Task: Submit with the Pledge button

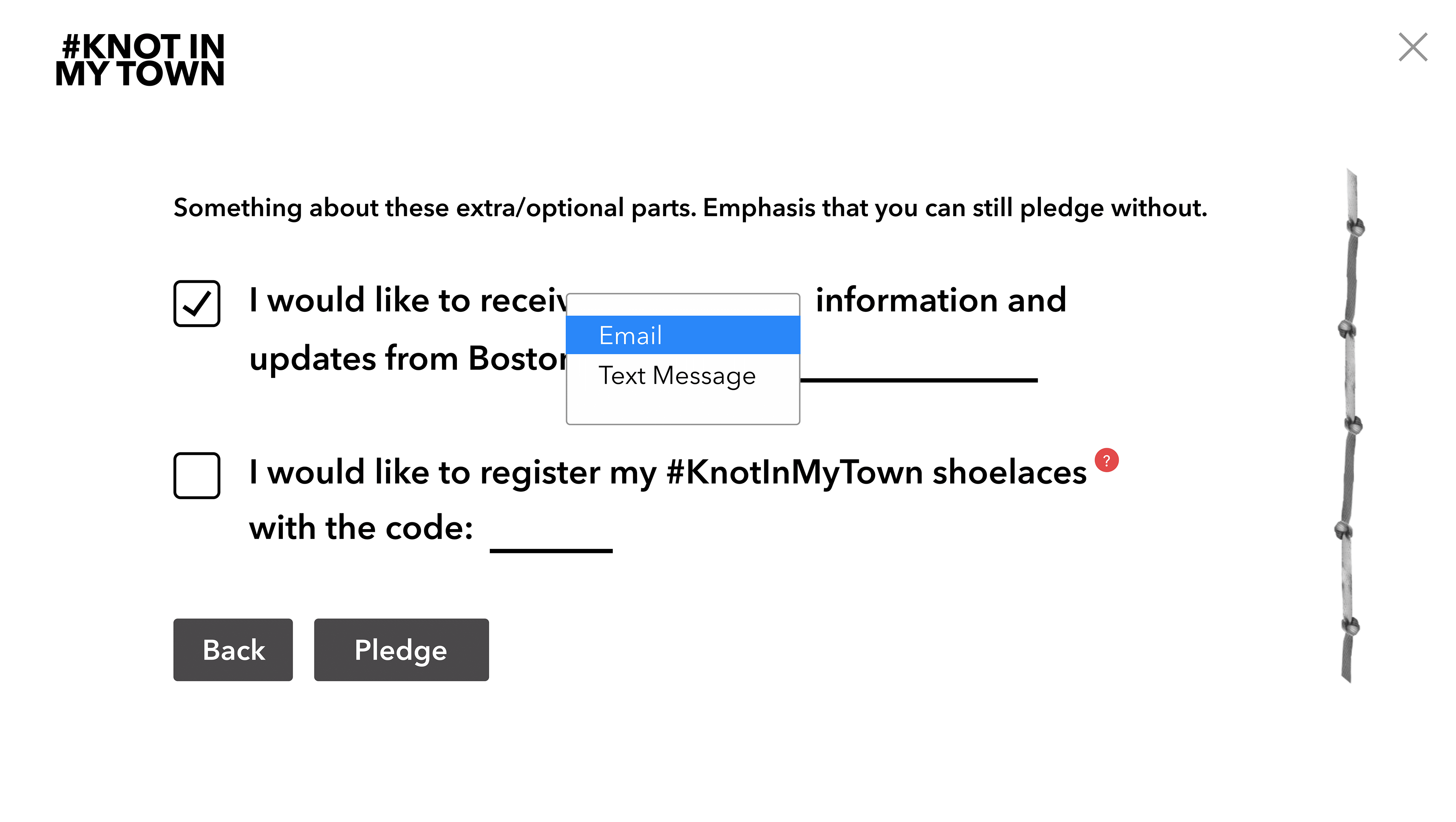Action: tap(401, 649)
